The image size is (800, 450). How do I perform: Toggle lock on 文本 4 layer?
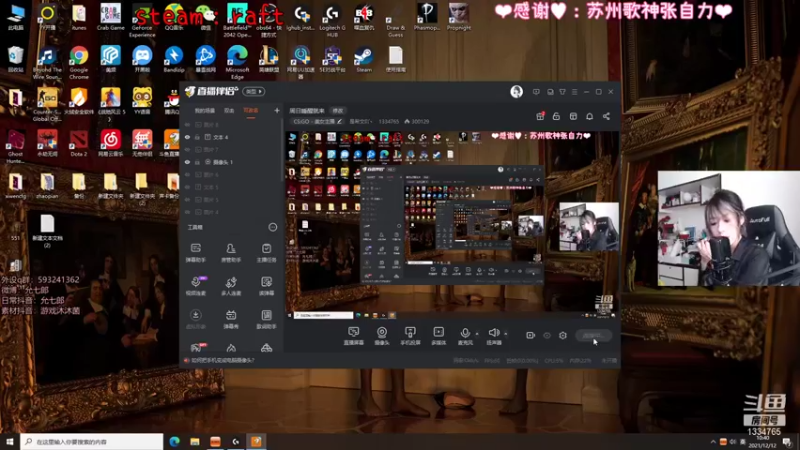point(197,137)
